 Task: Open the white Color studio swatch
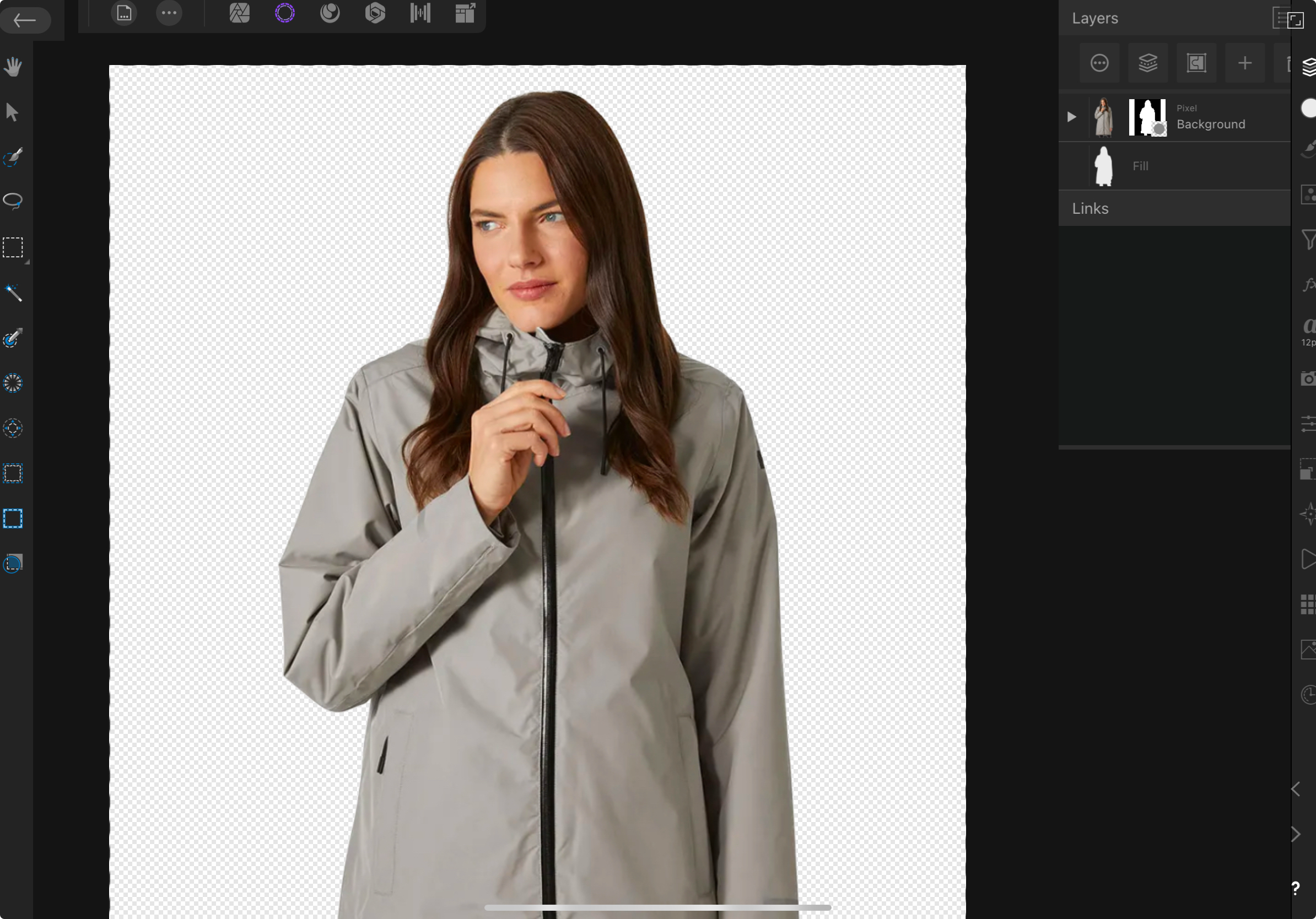[x=1309, y=109]
